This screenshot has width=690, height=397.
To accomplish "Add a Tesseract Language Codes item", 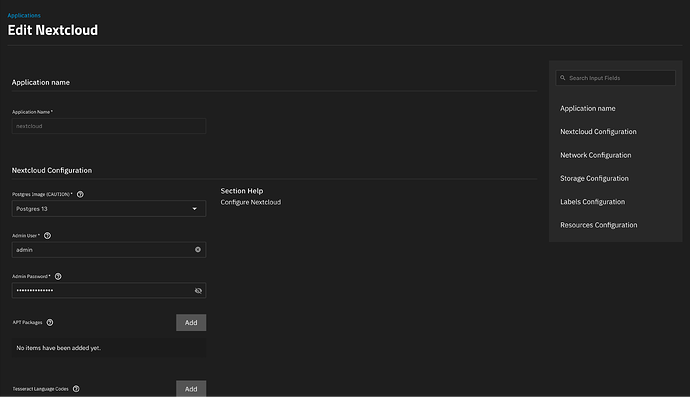I will tap(191, 389).
